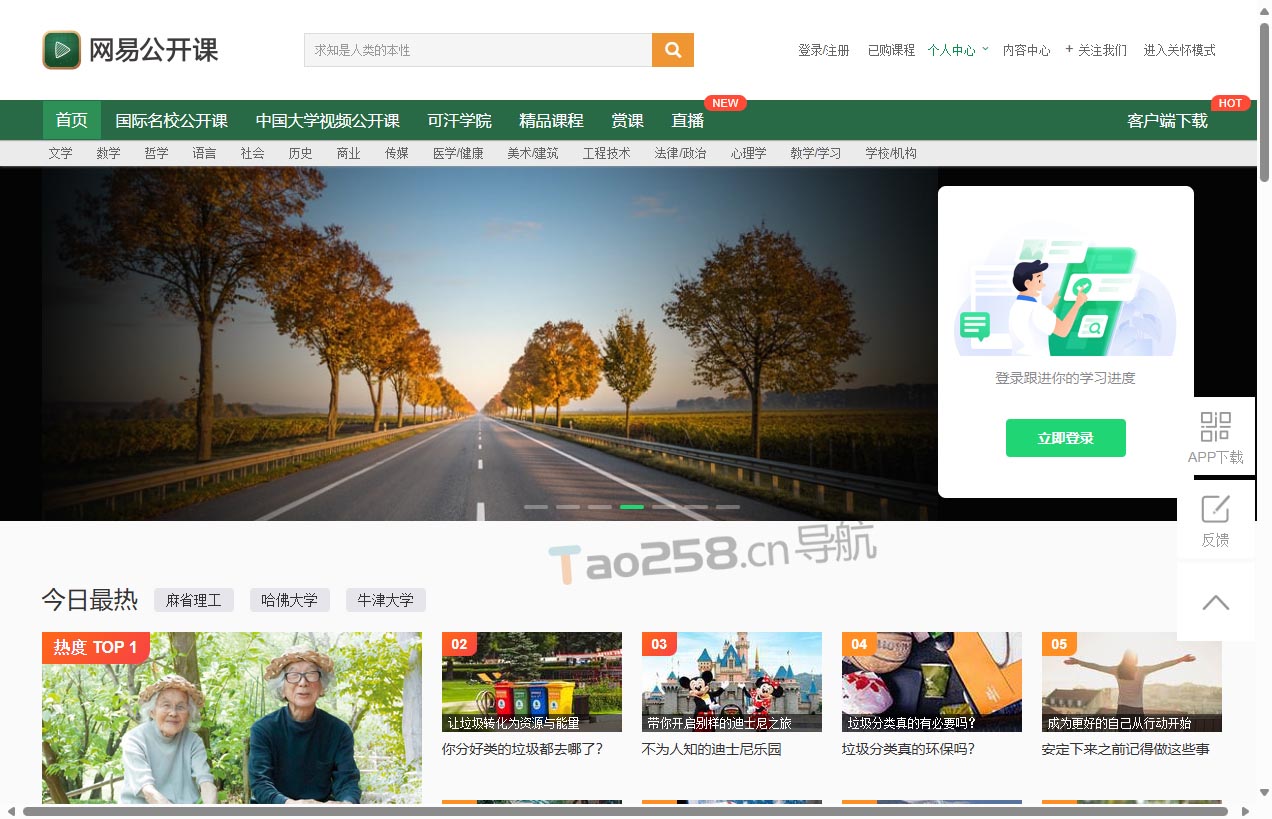The width and height of the screenshot is (1272, 819).
Task: Select the 语言 category
Action: coord(204,153)
